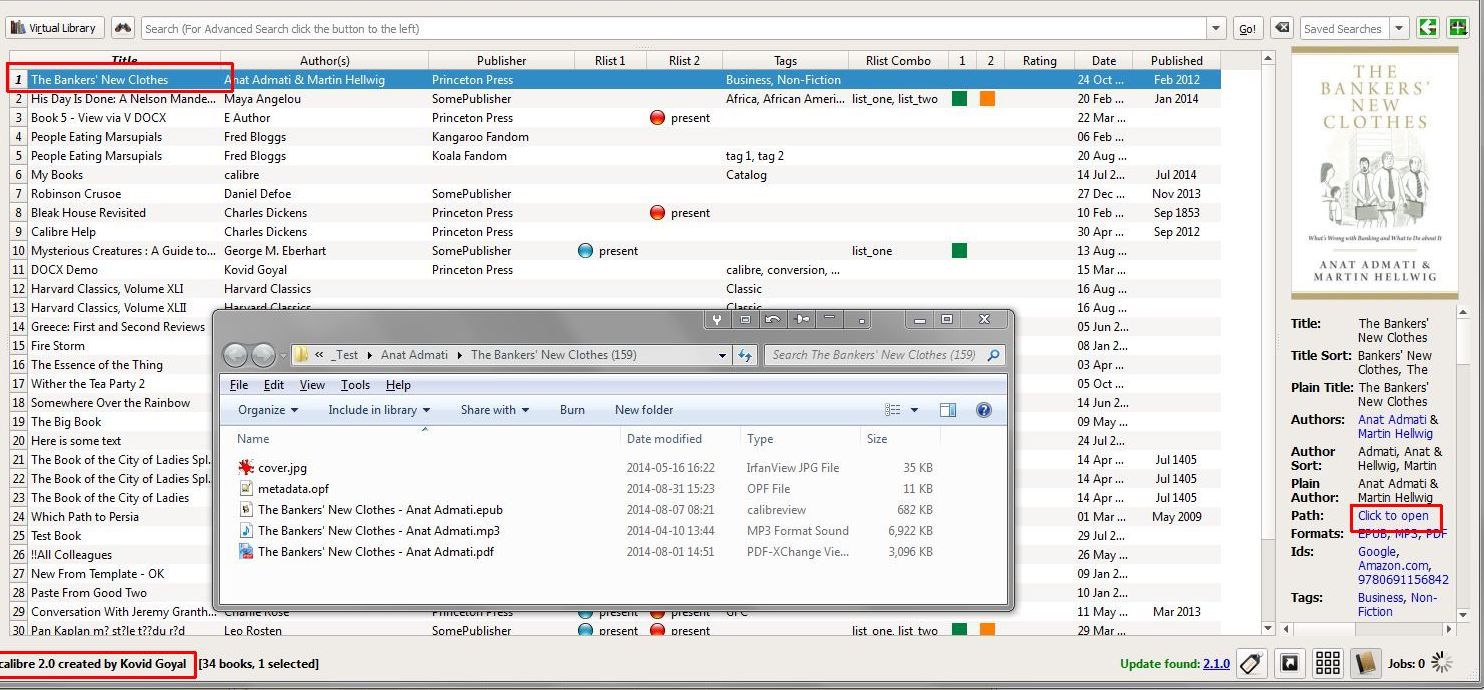This screenshot has height=690, width=1484.
Task: Sort book list by Publisher column
Action: click(501, 61)
